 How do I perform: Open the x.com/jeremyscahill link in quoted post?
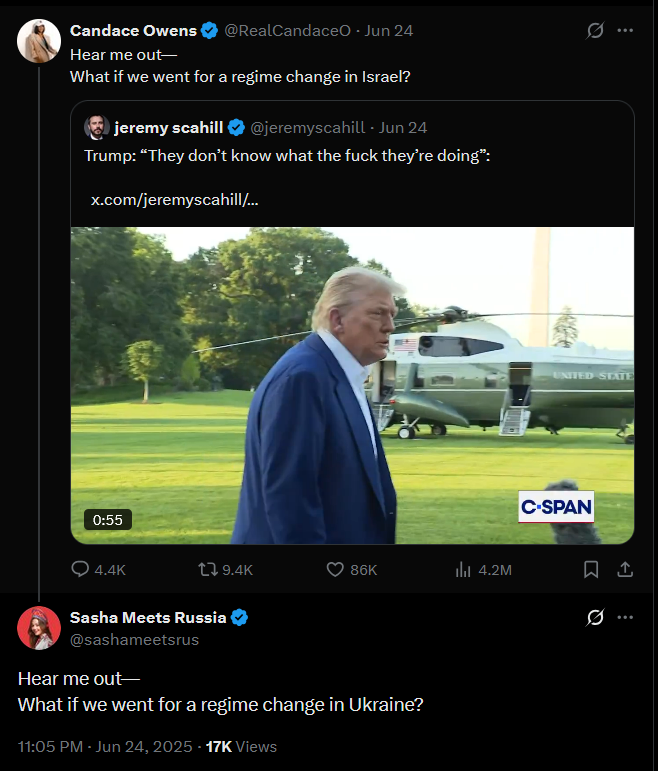pyautogui.click(x=175, y=200)
